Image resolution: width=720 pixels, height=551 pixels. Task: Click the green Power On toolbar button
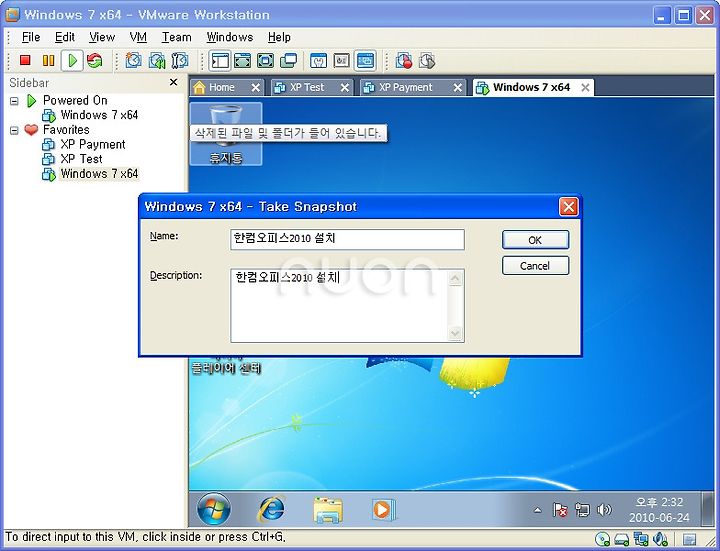(x=72, y=61)
